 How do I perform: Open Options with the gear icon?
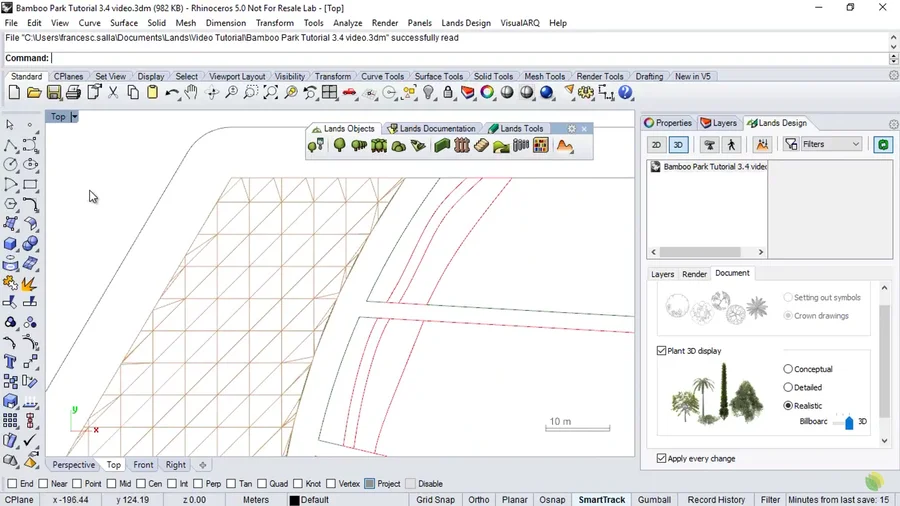click(585, 92)
